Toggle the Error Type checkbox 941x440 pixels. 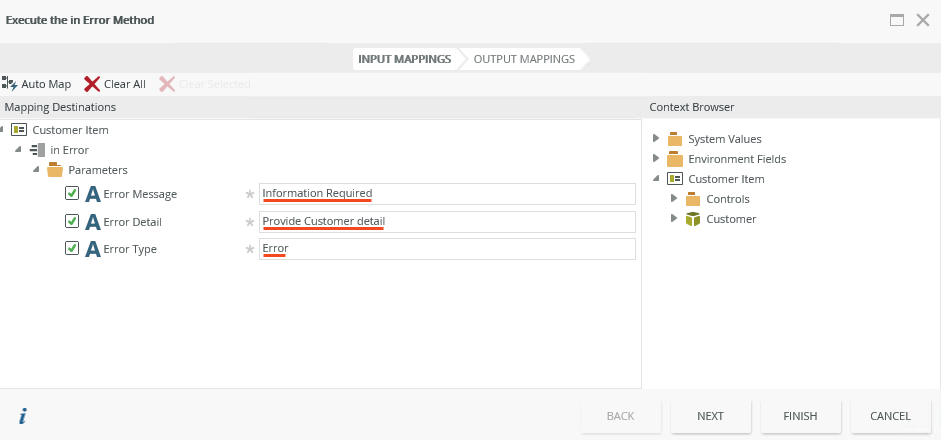point(72,248)
